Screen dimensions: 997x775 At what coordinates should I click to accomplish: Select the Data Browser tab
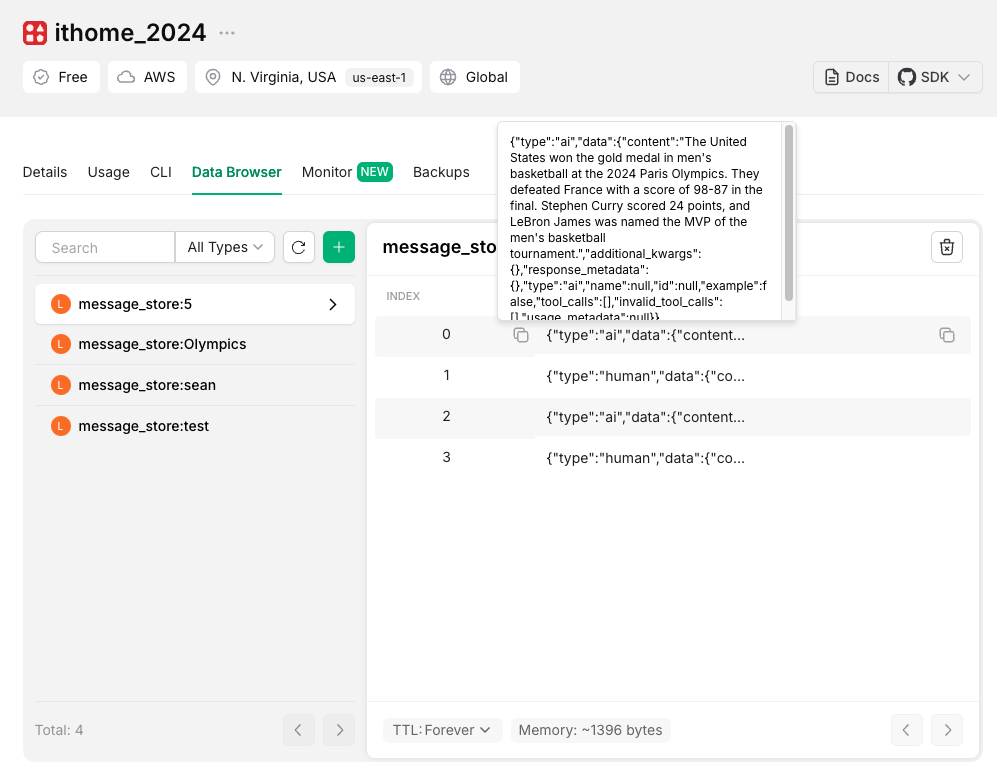click(237, 172)
